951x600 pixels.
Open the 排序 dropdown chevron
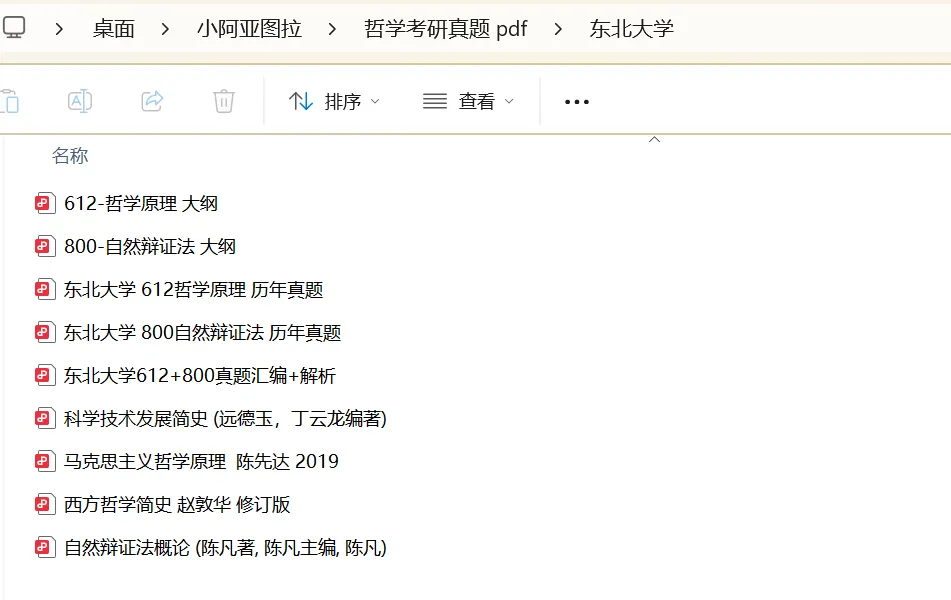(x=375, y=101)
